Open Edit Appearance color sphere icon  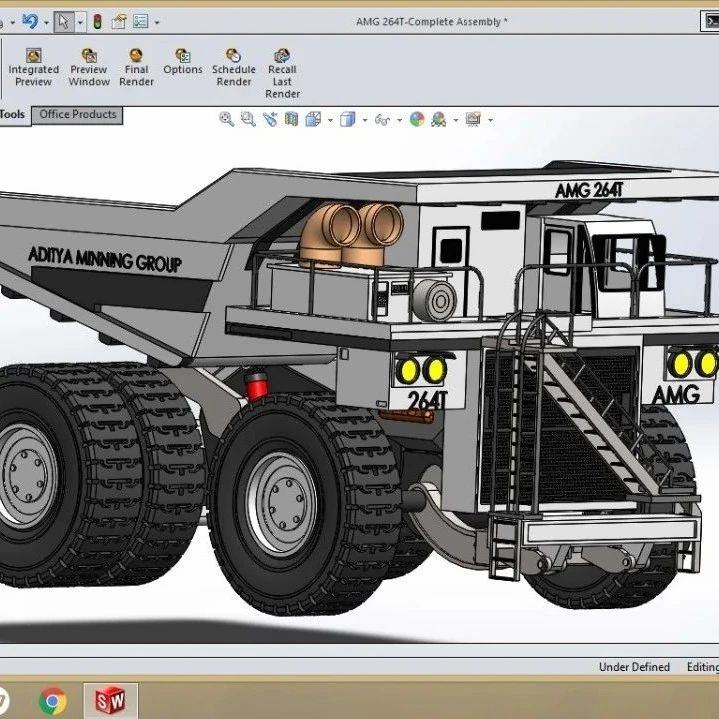tap(417, 120)
